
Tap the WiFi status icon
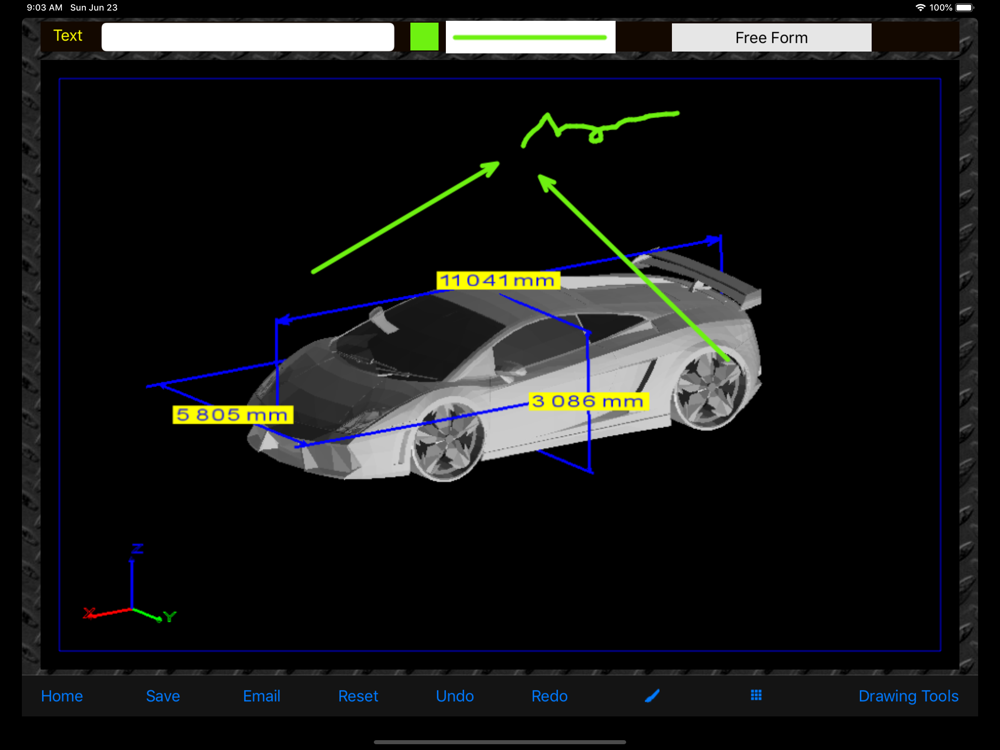coord(920,8)
